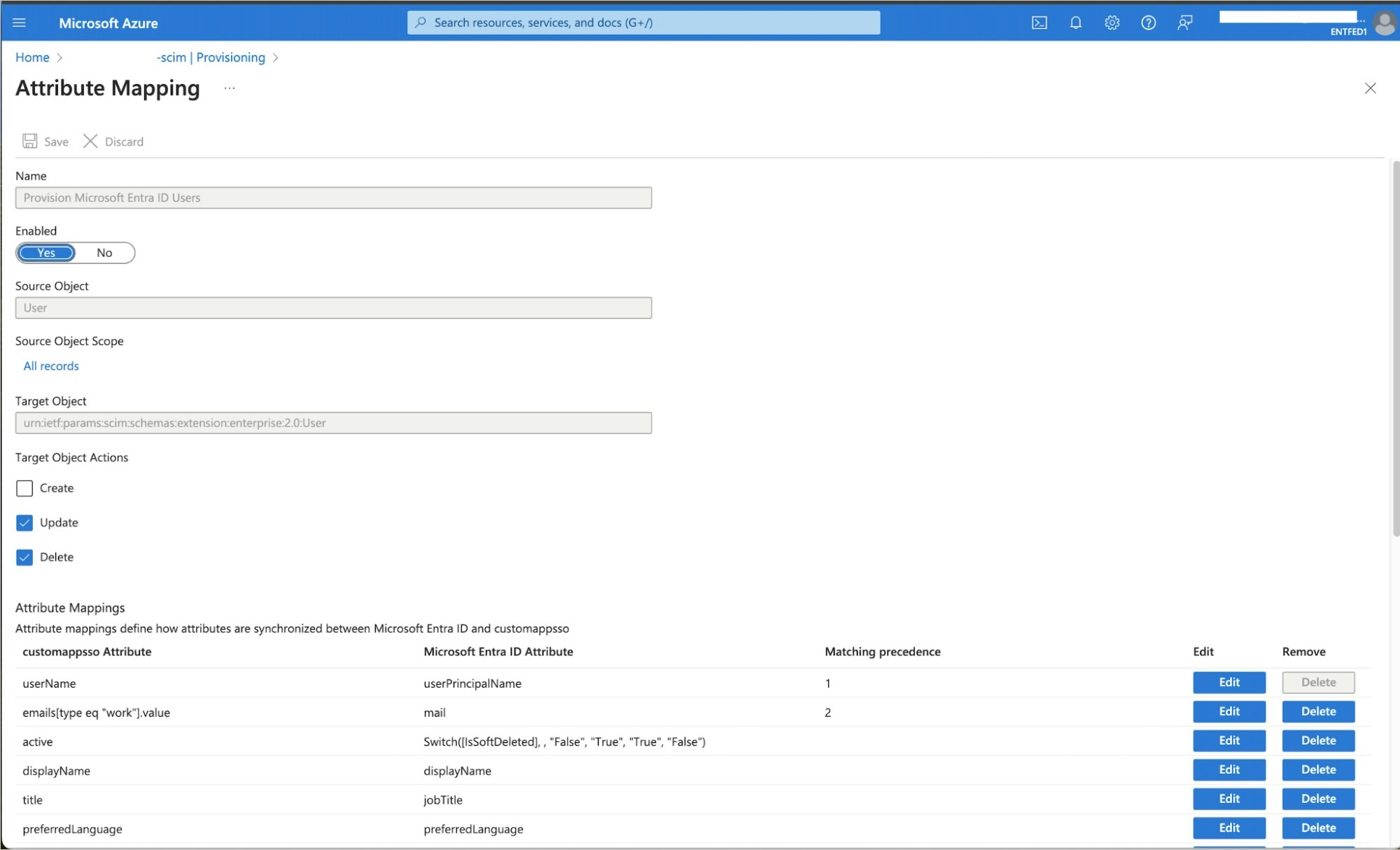Save the attribute mapping changes
This screenshot has width=1400, height=850.
[45, 141]
